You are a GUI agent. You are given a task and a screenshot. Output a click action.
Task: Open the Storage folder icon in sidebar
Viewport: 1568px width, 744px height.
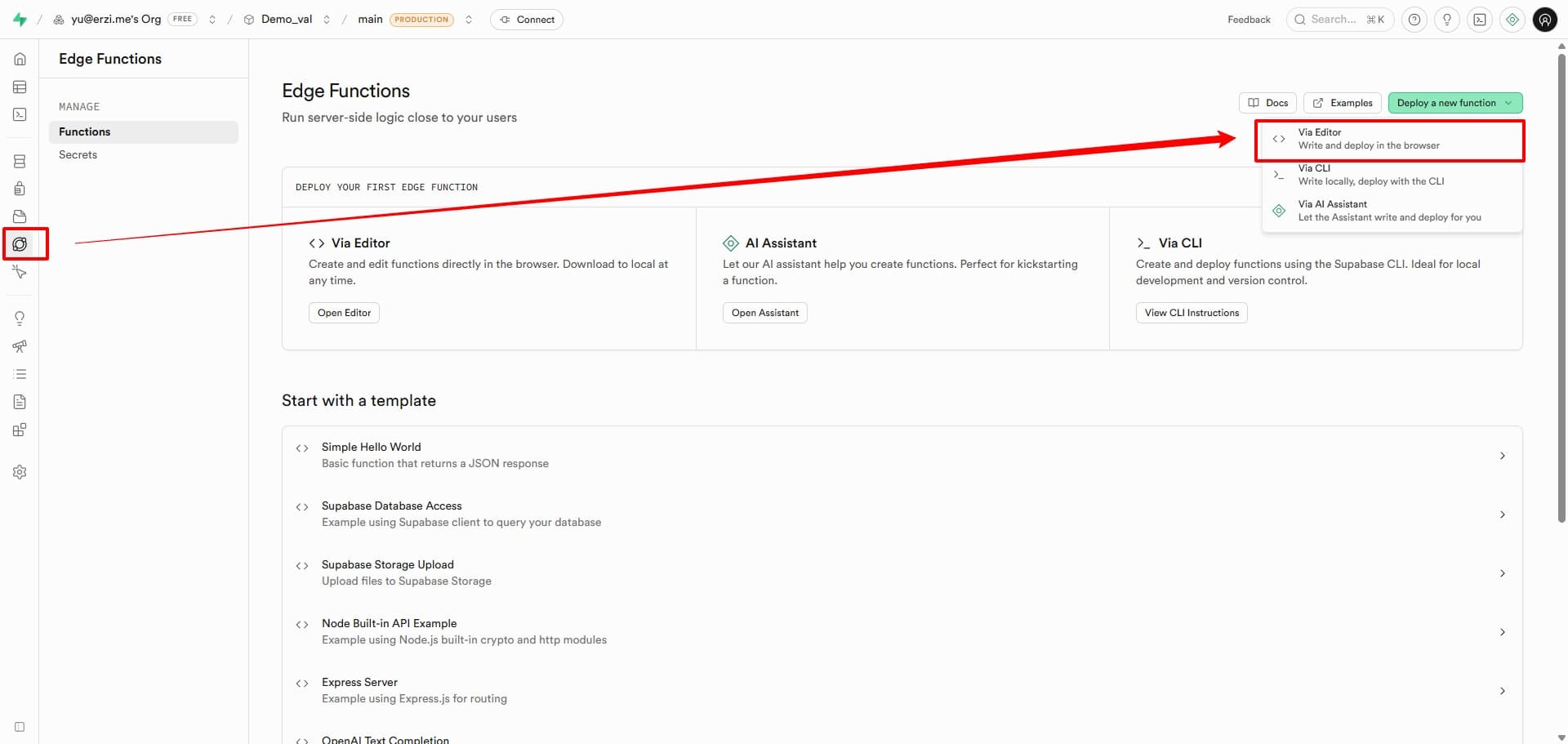(20, 216)
